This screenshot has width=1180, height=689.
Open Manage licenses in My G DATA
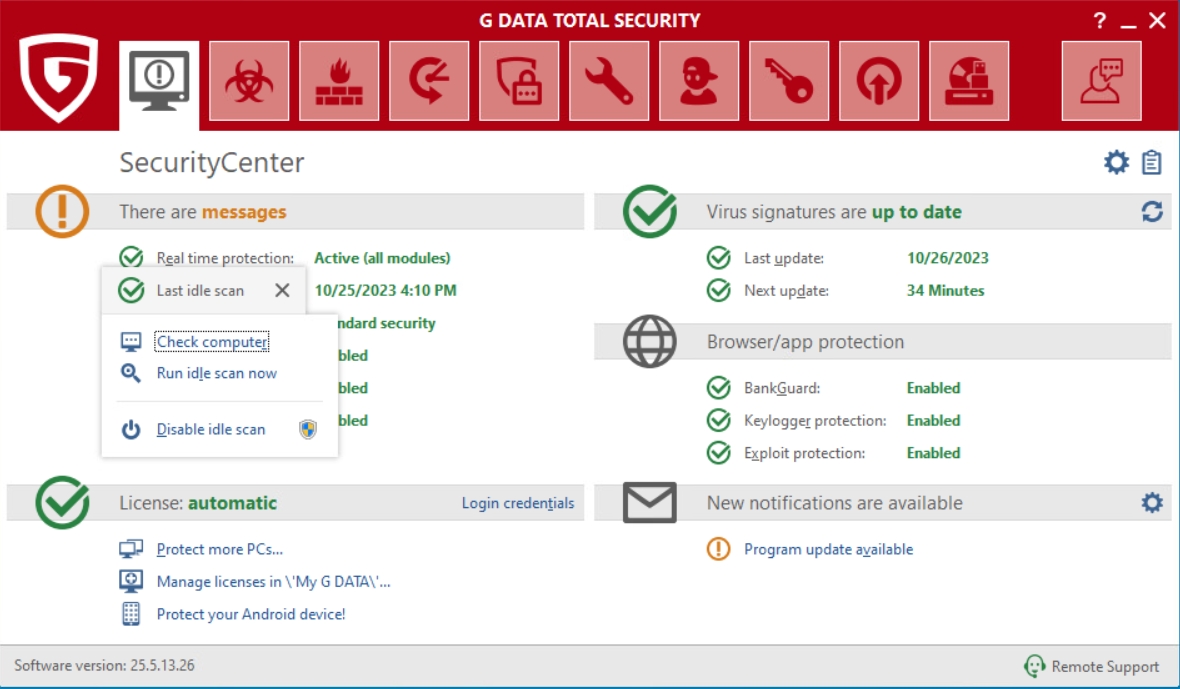click(x=273, y=581)
